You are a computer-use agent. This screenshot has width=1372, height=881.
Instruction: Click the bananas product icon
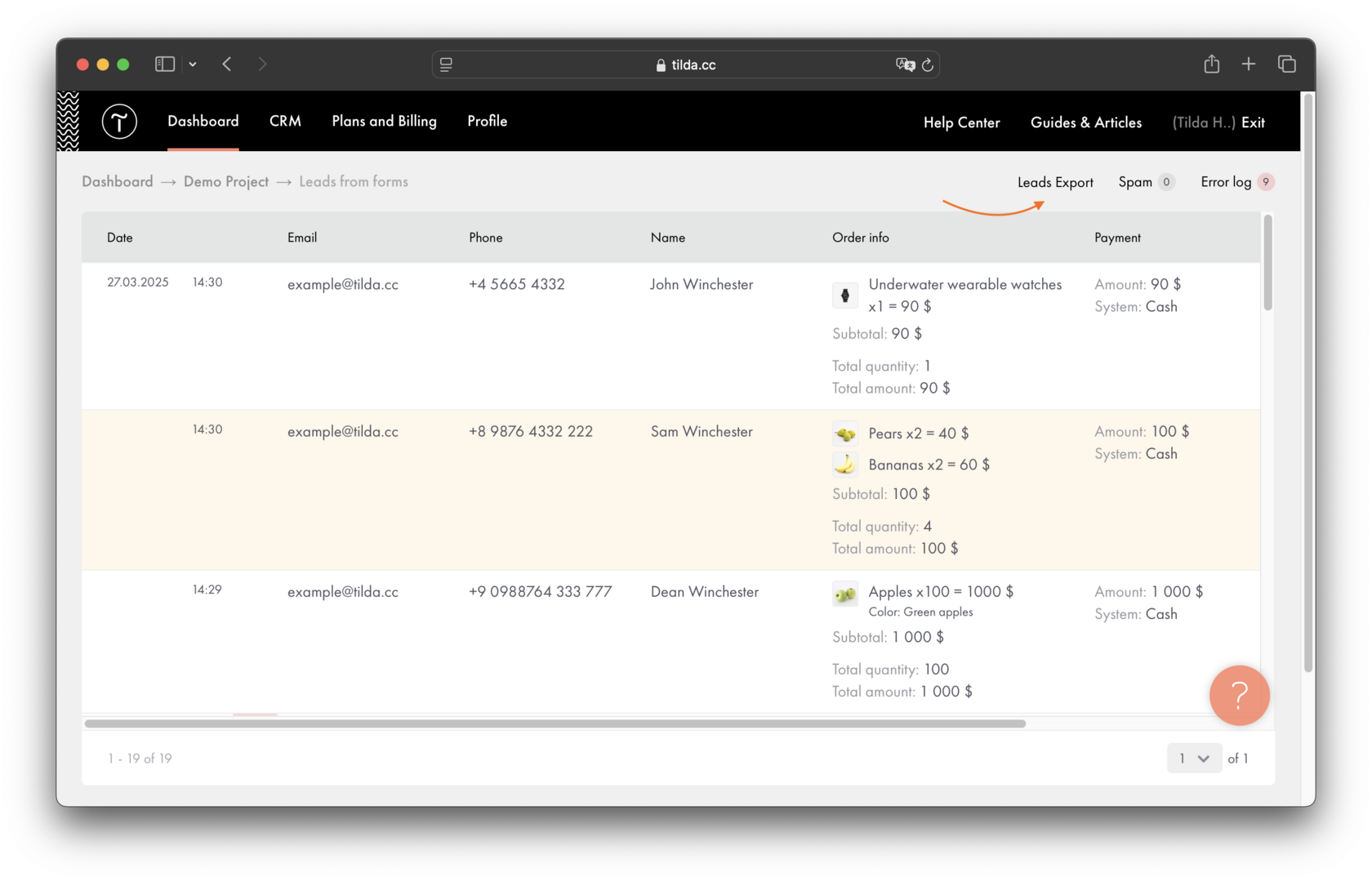[x=845, y=464]
